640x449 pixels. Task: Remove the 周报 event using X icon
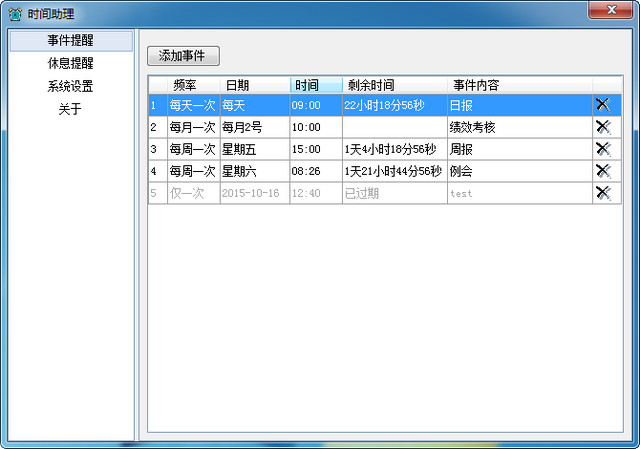pyautogui.click(x=603, y=149)
